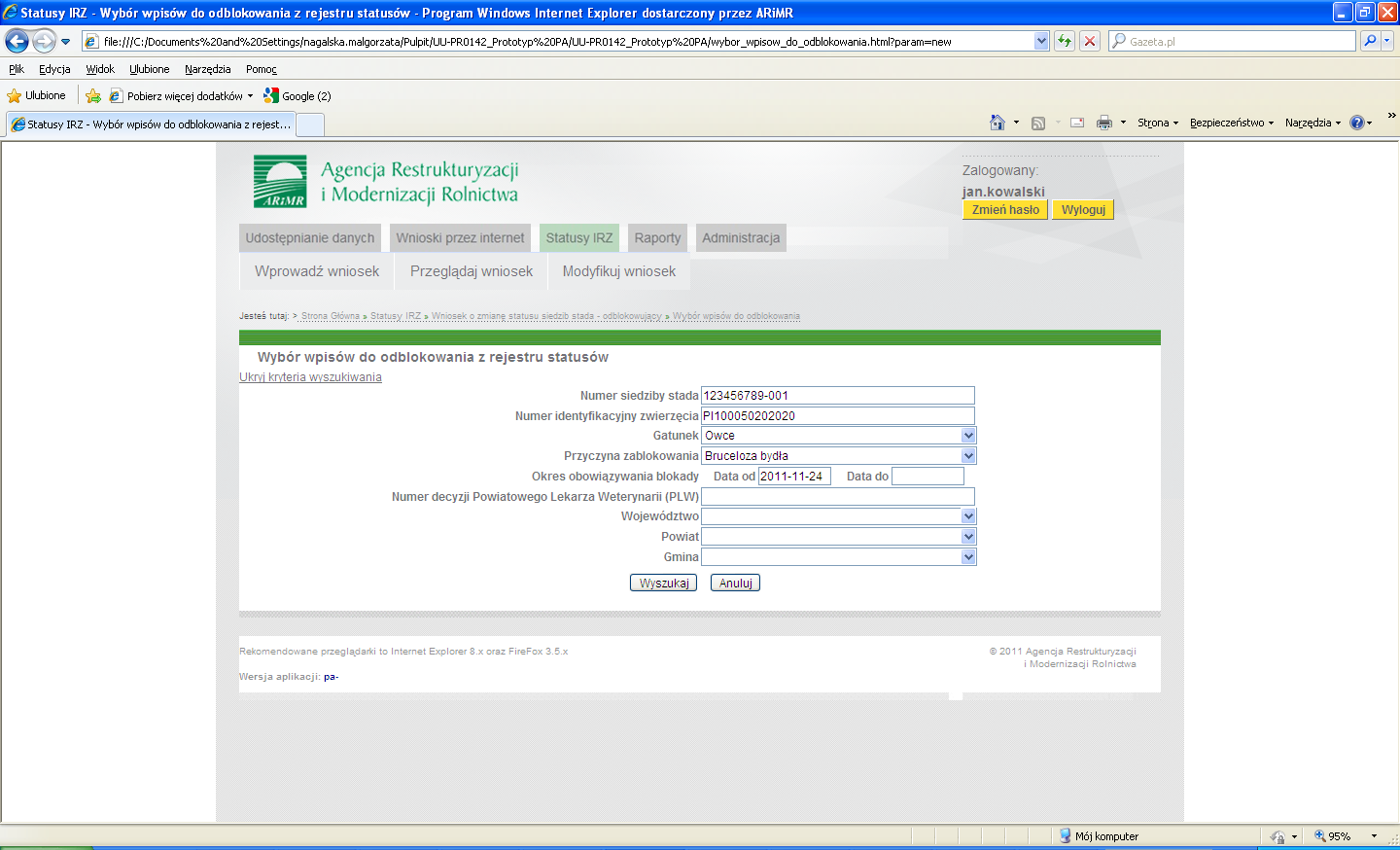1400x850 pixels.
Task: Click the Numer siedziby stada field
Action: tap(838, 396)
